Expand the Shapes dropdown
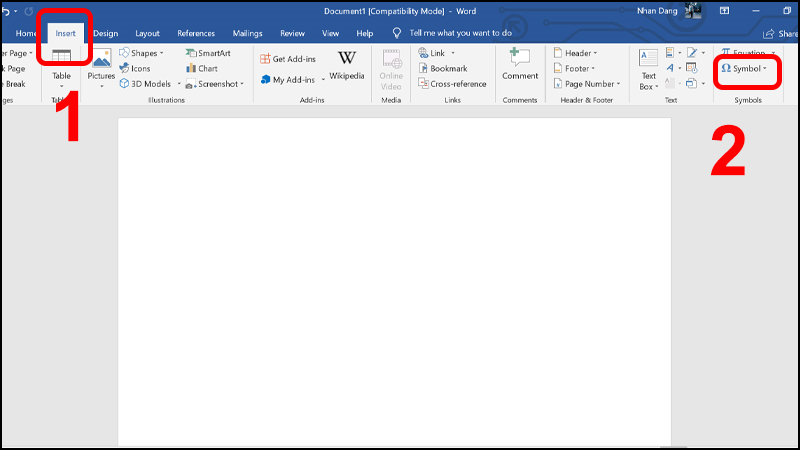This screenshot has width=800, height=450. [141, 52]
